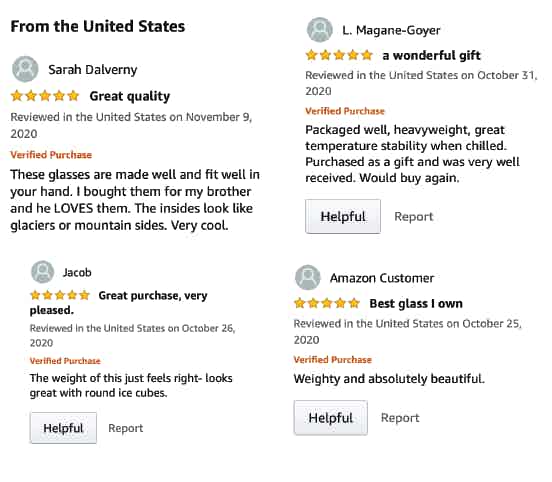The image size is (552, 482).
Task: Open the 'Best glass I own' title
Action: [x=416, y=303]
